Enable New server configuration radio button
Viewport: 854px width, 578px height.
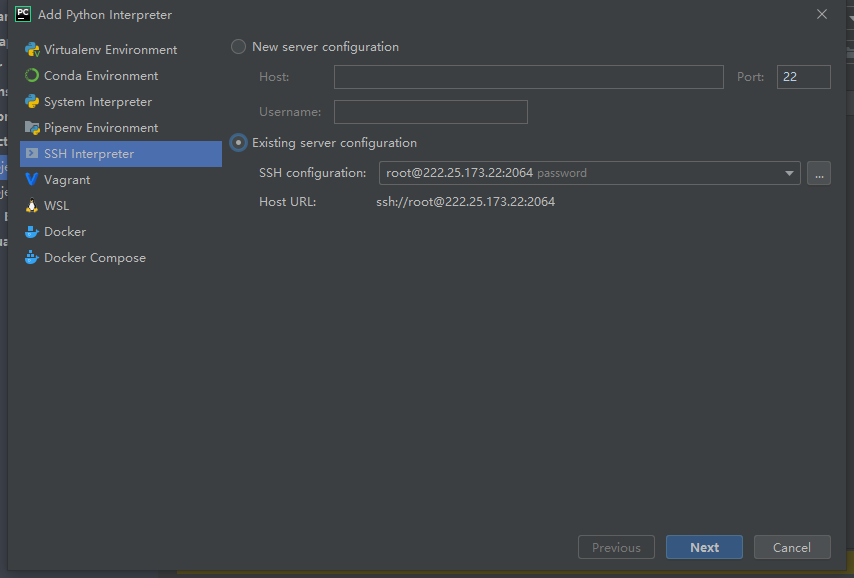[238, 47]
